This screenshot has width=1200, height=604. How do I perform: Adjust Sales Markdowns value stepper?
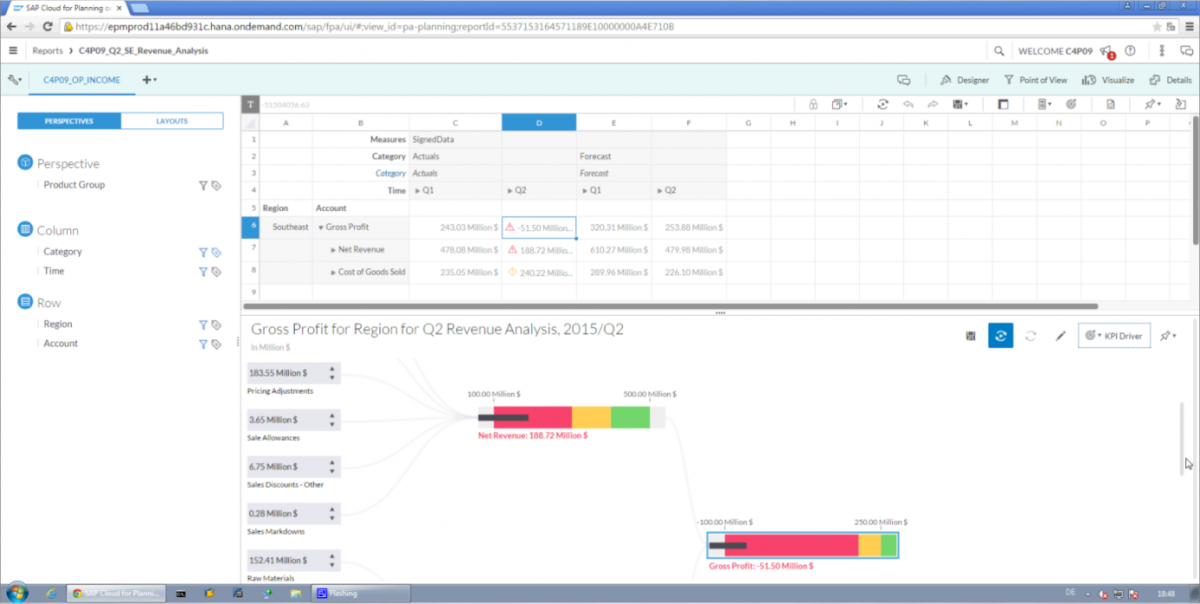click(x=332, y=514)
